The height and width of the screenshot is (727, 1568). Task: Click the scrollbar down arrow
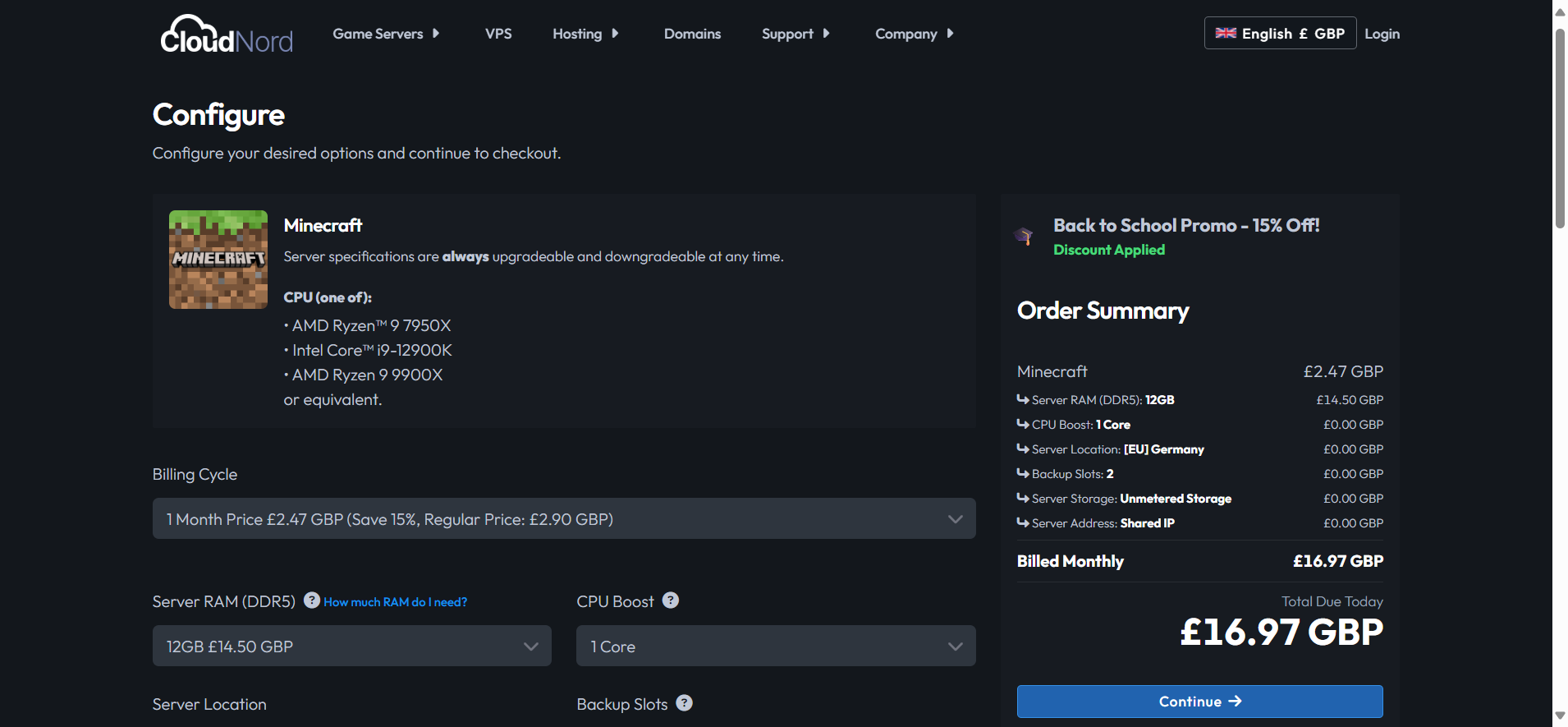(1560, 716)
